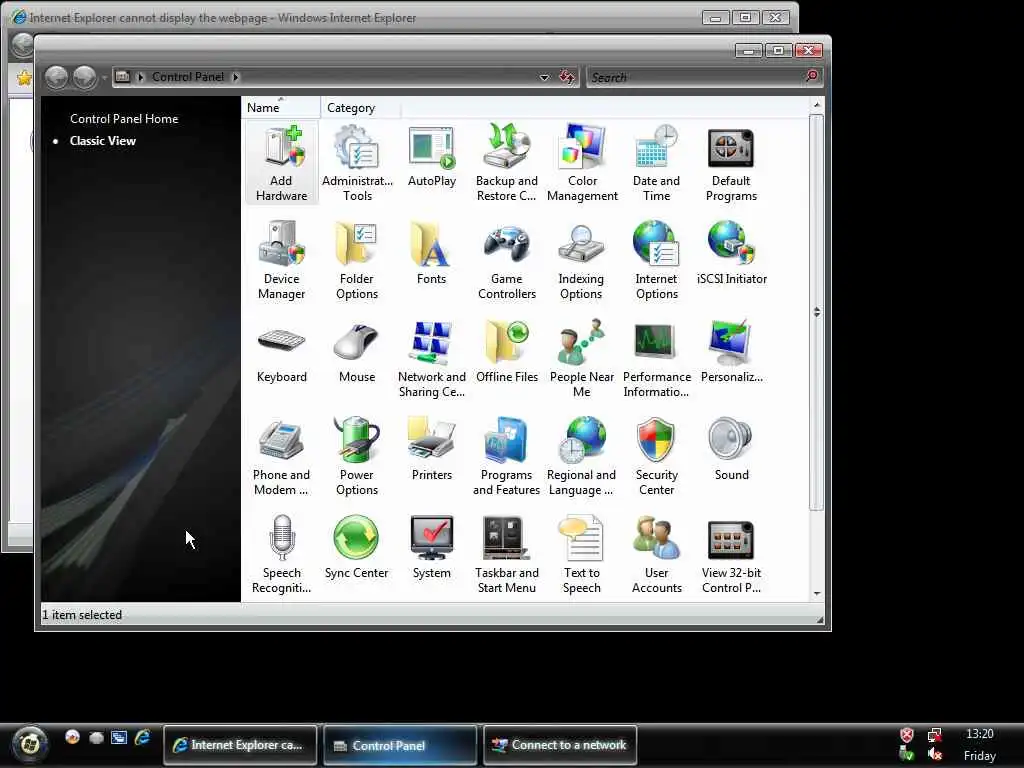Image resolution: width=1024 pixels, height=768 pixels.
Task: Click the Switch between windows Quick Launch icon
Action: [119, 738]
